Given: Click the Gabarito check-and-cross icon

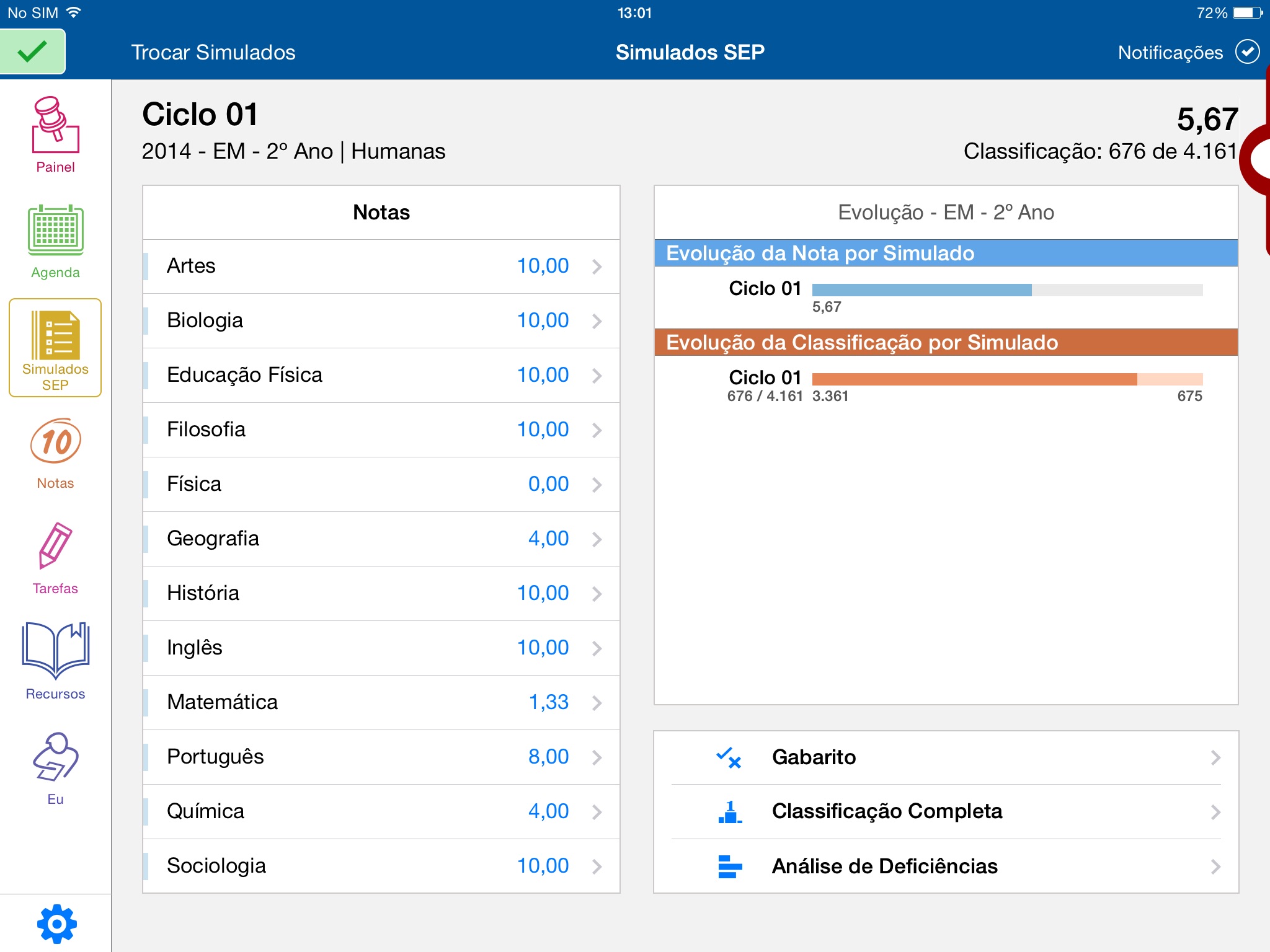Looking at the screenshot, I should (x=729, y=757).
